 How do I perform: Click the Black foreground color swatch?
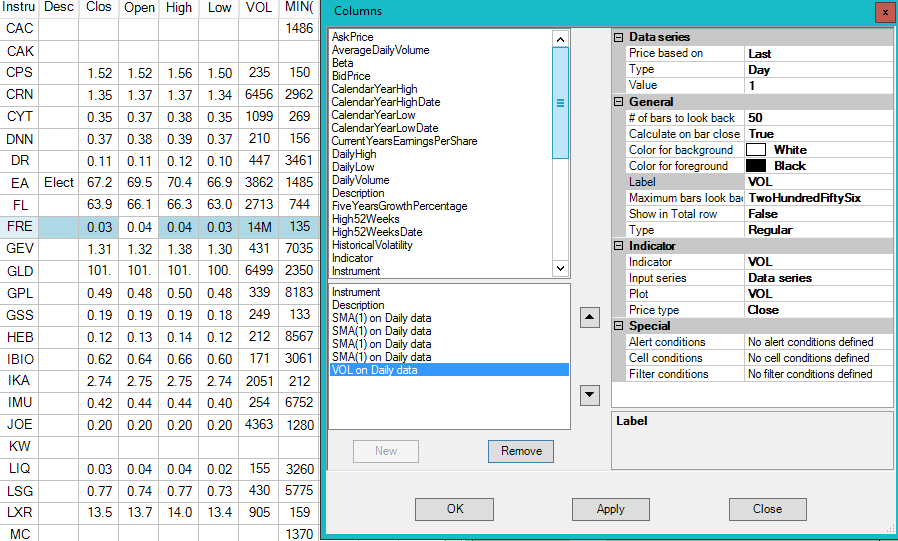click(x=756, y=166)
